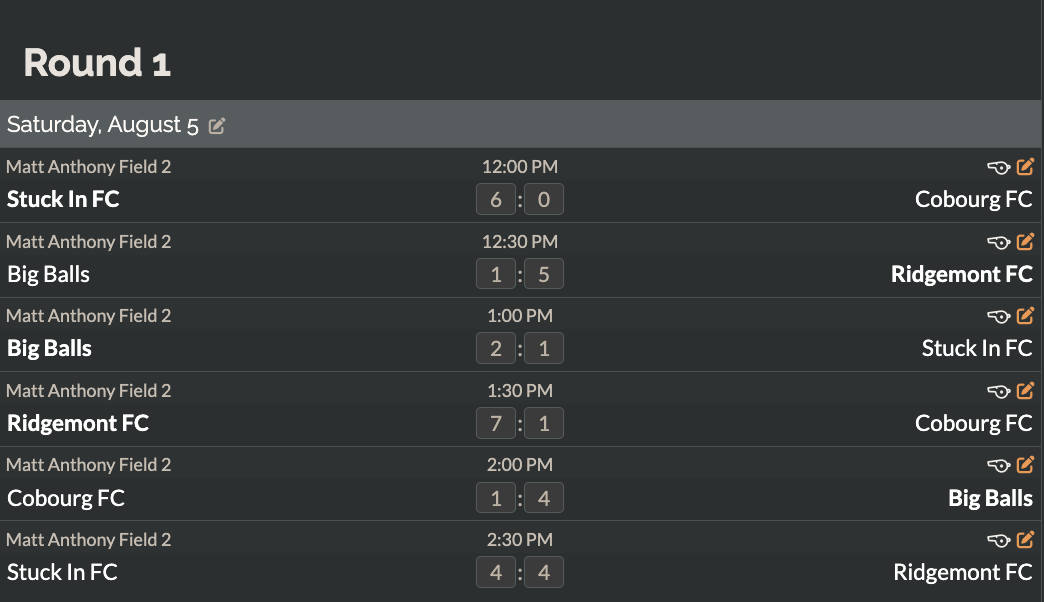Edit the Saturday, August 5 date

click(x=217, y=125)
